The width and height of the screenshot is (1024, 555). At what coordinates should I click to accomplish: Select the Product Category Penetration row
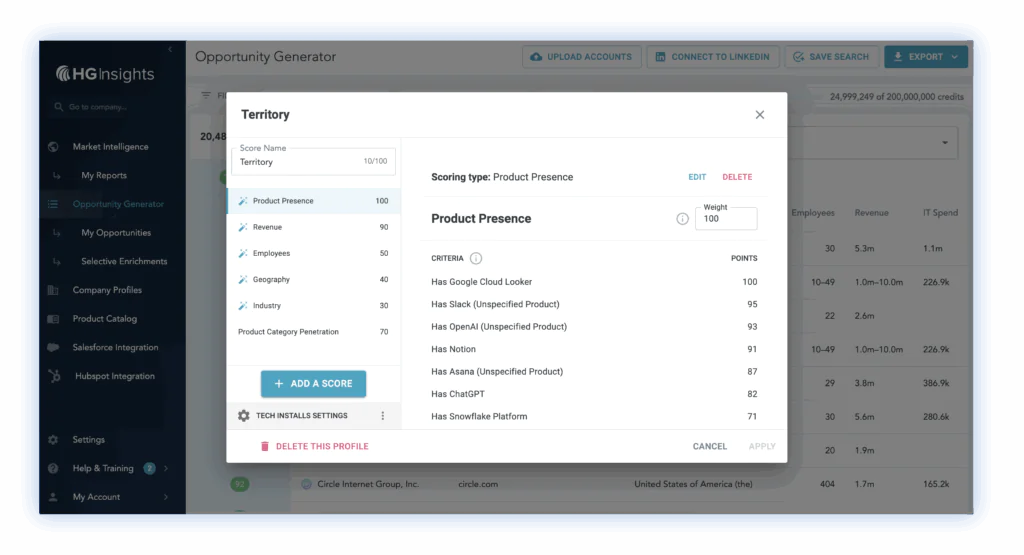[313, 332]
